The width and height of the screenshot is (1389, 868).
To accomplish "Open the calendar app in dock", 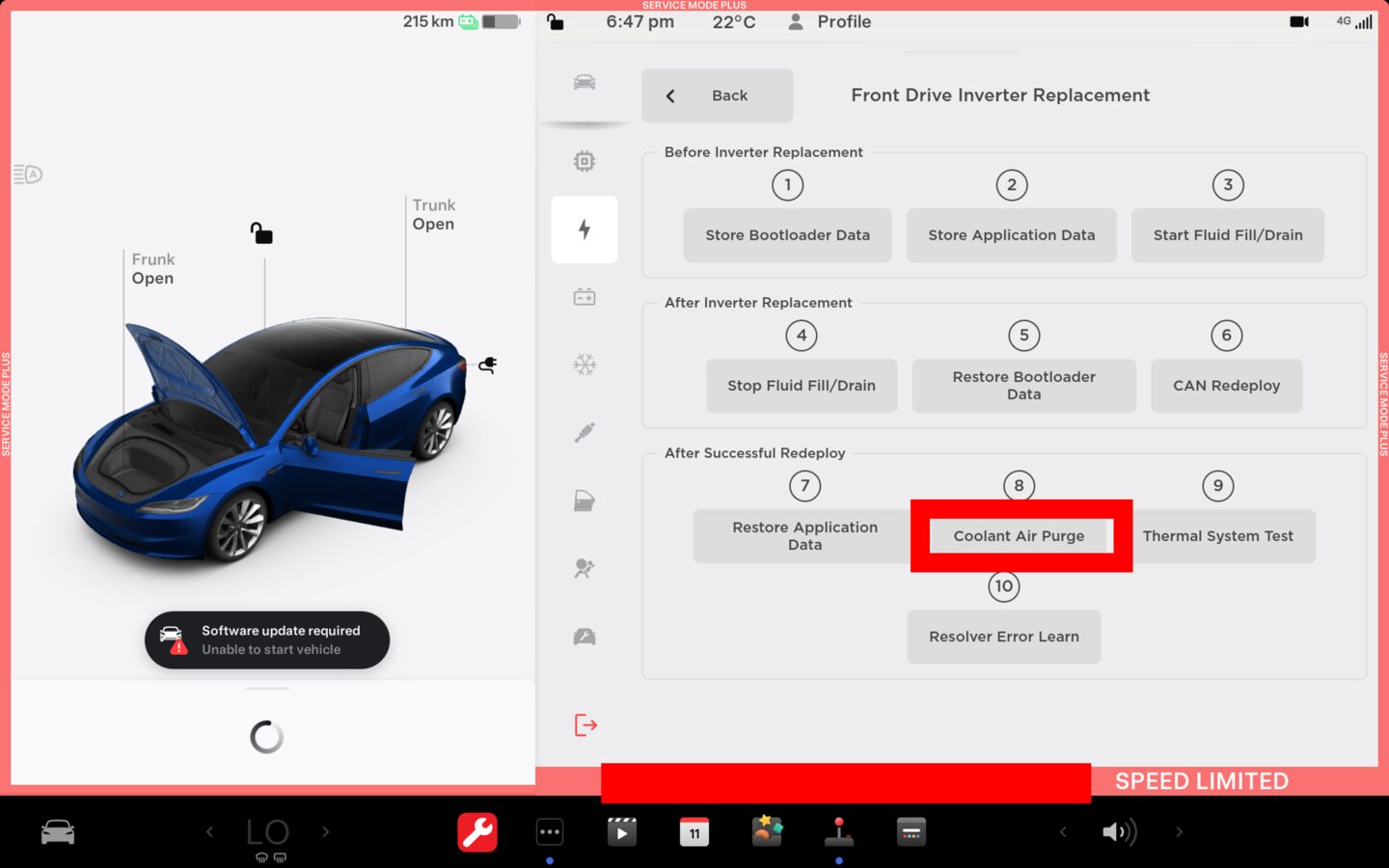I will tap(694, 832).
